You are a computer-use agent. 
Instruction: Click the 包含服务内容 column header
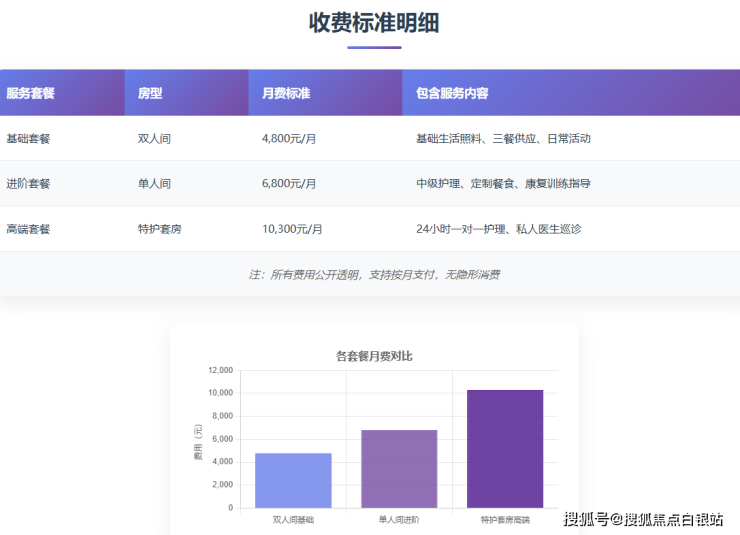tap(452, 93)
